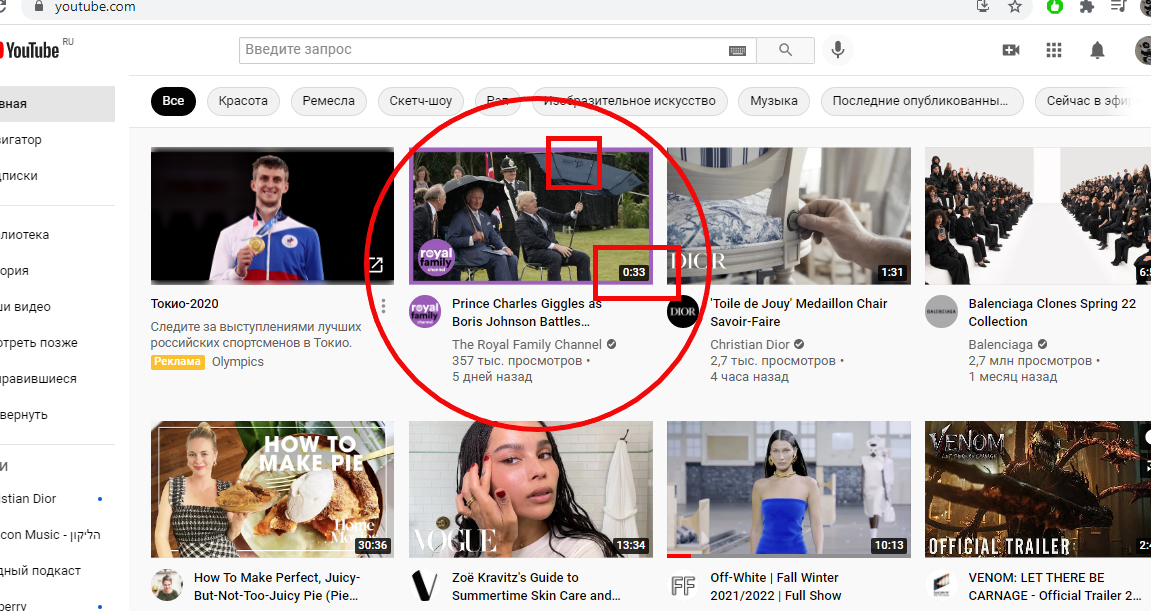Image resolution: width=1151 pixels, height=611 pixels.
Task: Click the install app icon in address bar
Action: (983, 7)
